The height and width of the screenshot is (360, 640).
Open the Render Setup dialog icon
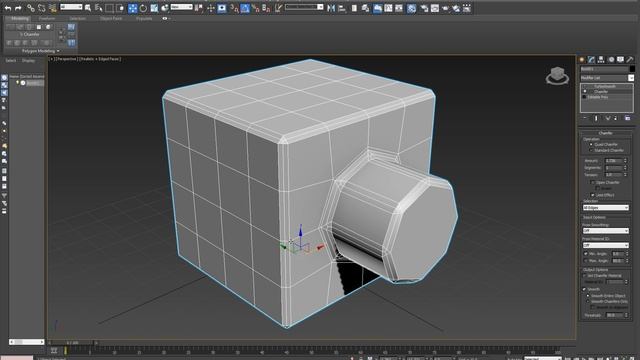424,8
